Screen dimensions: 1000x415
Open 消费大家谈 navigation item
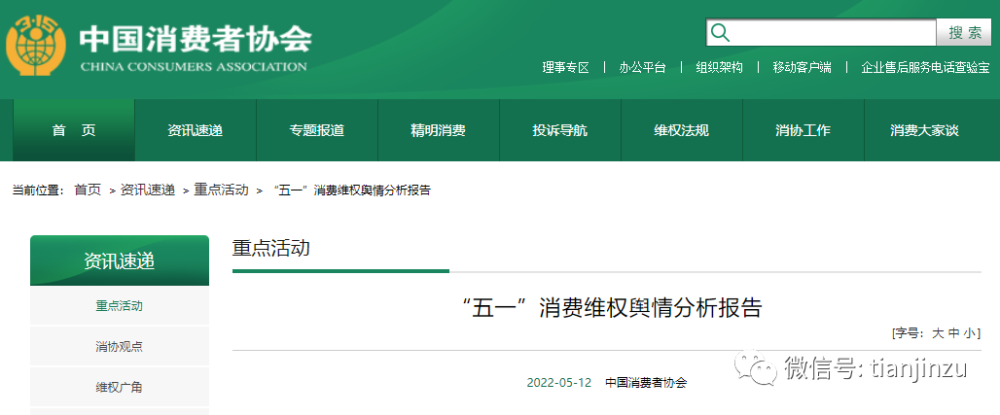[x=924, y=130]
